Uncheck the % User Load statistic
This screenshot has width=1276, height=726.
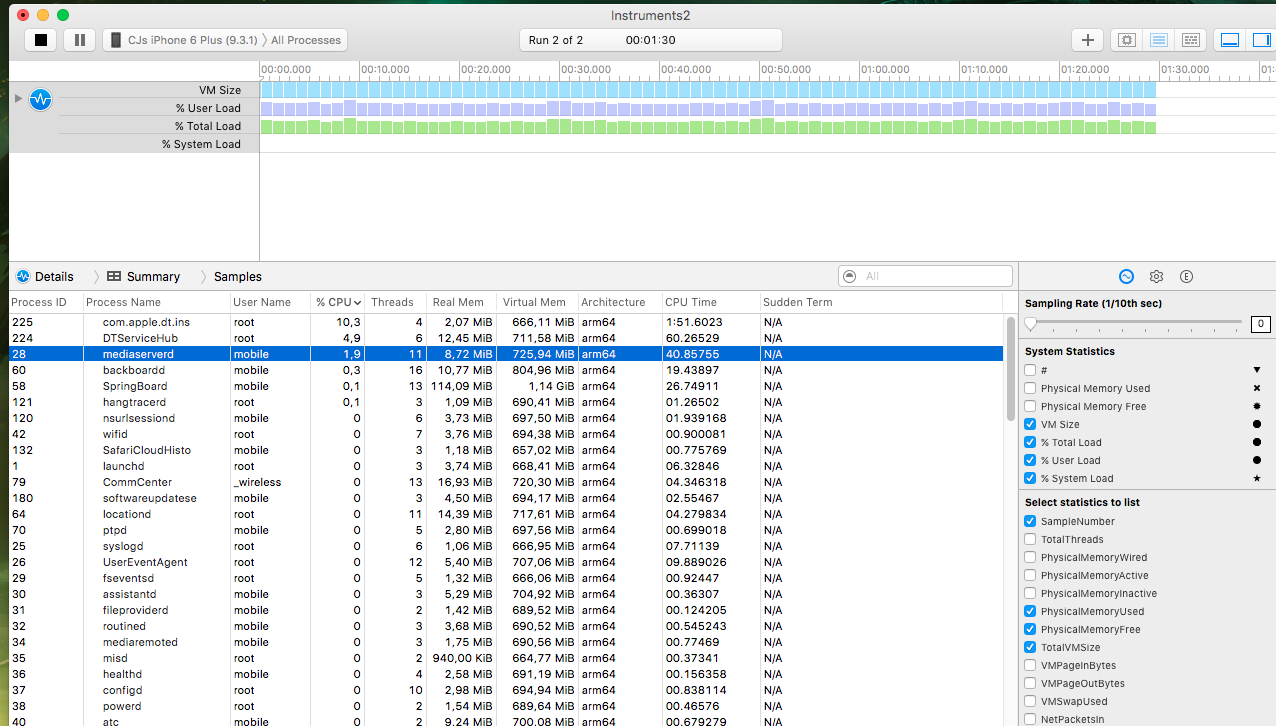(x=1030, y=460)
